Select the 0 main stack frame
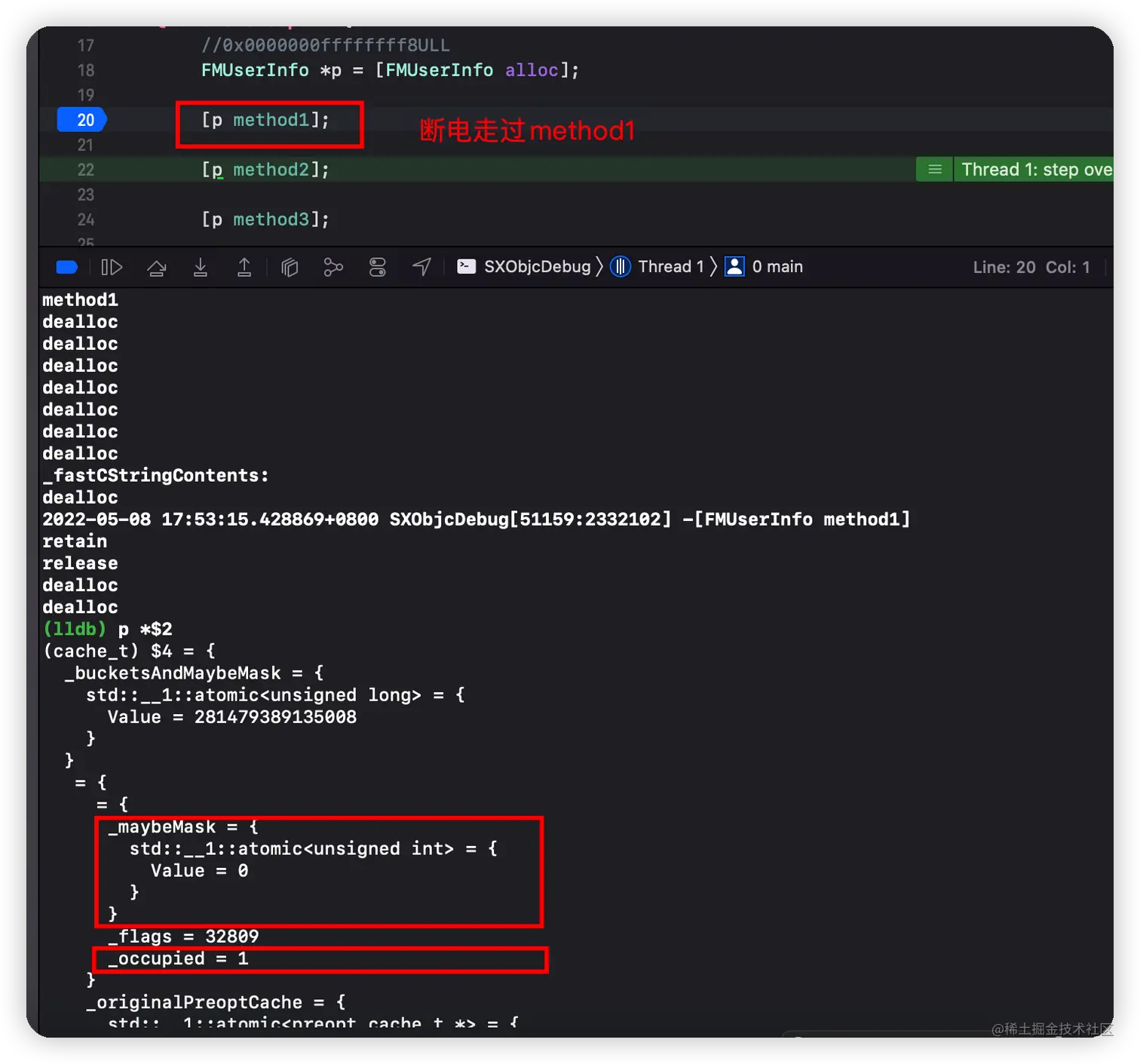This screenshot has height=1064, width=1140. [777, 267]
